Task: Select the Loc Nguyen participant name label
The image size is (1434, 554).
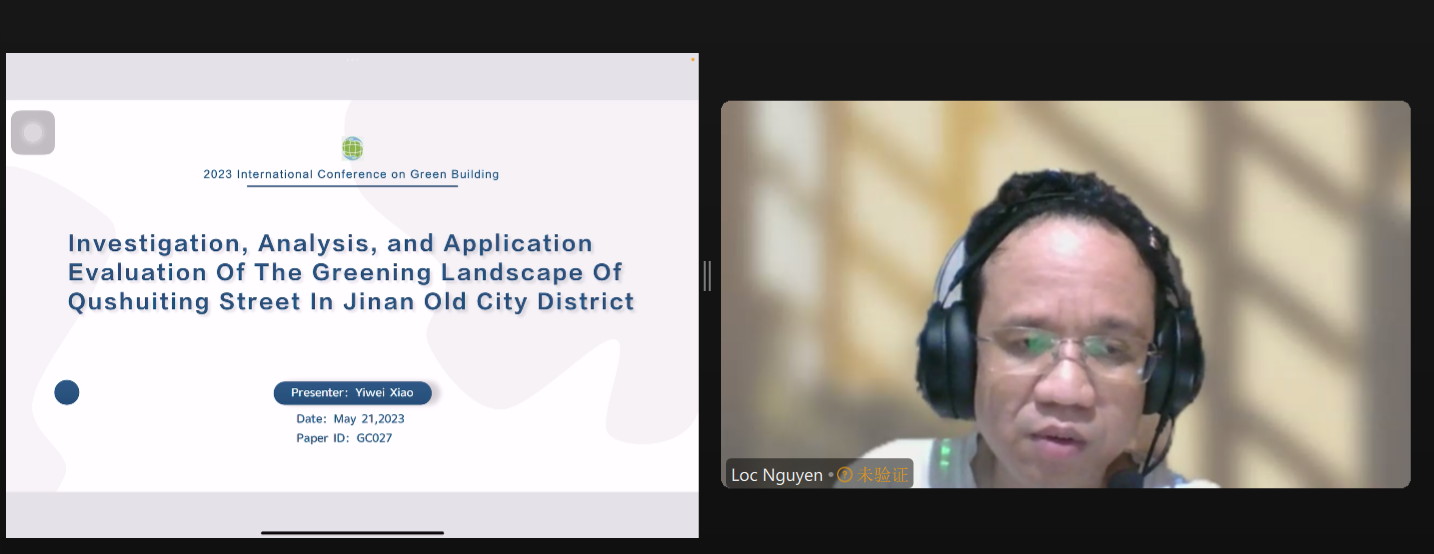Action: pos(776,475)
